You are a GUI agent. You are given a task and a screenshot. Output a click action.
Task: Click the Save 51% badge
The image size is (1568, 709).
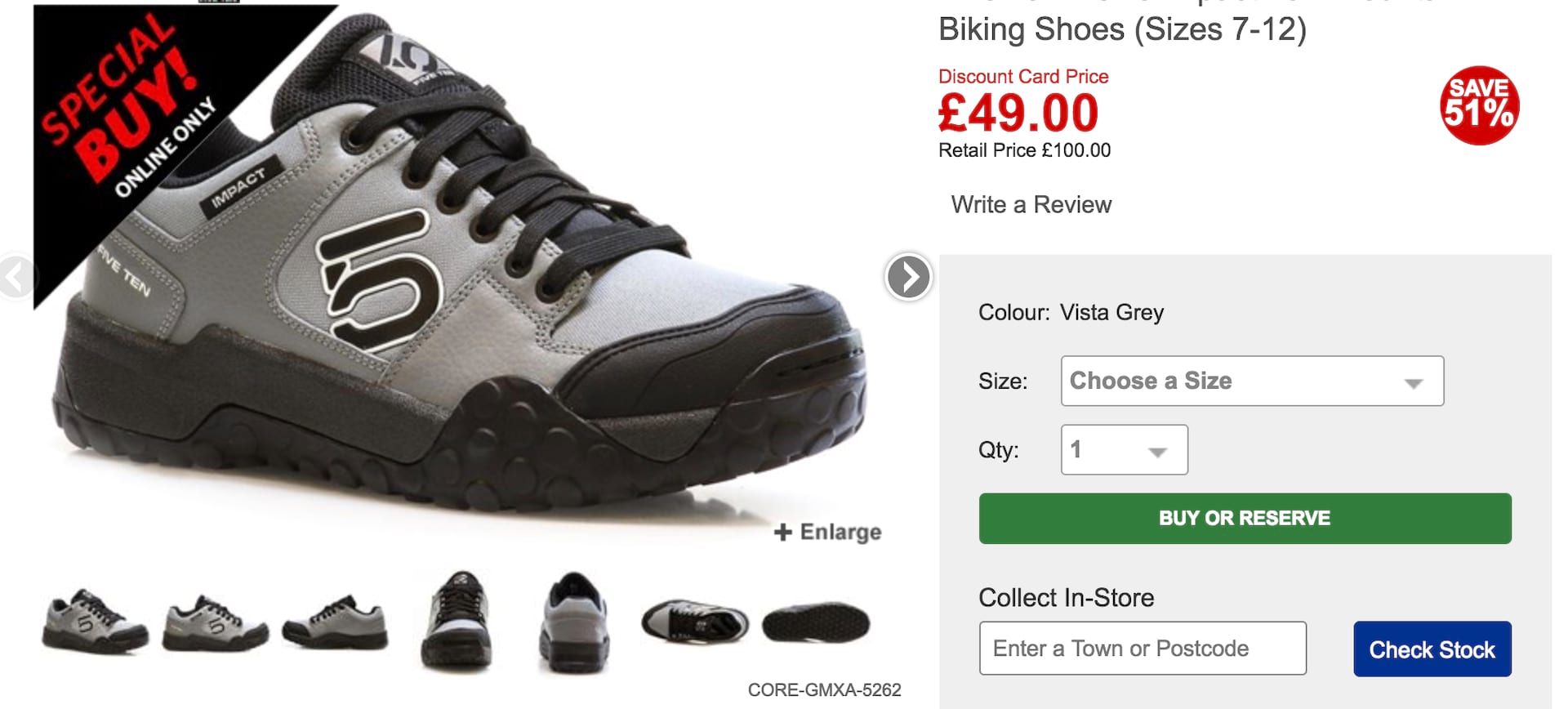[1479, 106]
